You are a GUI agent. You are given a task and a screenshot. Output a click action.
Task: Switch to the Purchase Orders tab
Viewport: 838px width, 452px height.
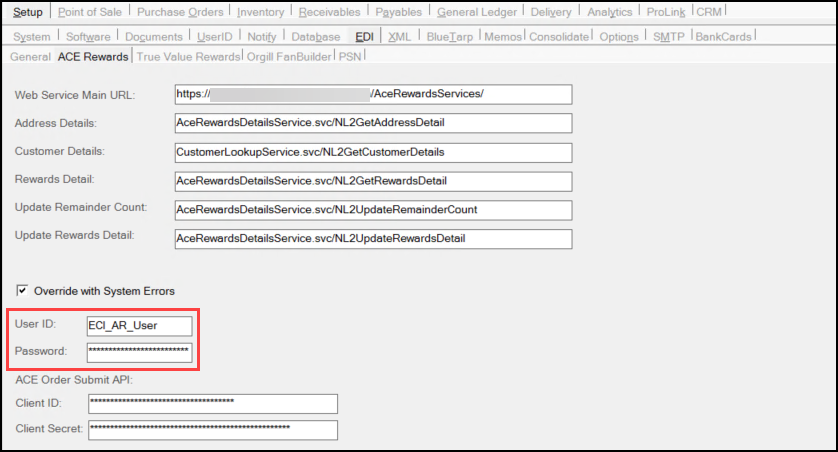[181, 12]
